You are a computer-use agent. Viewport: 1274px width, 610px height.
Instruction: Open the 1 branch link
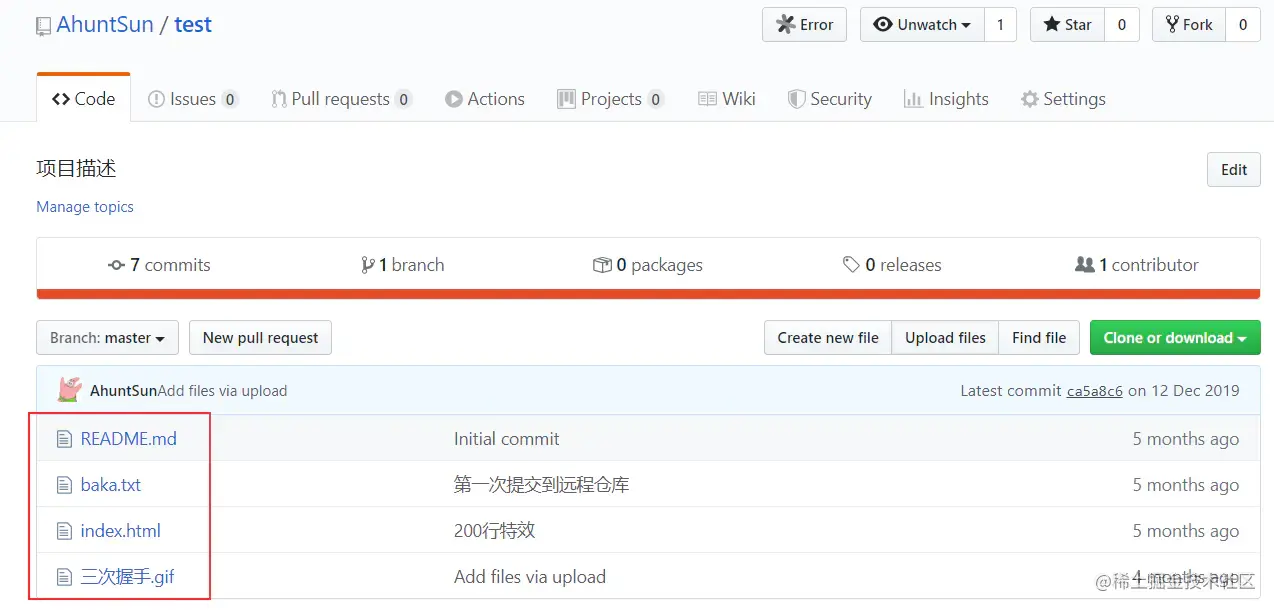(403, 265)
